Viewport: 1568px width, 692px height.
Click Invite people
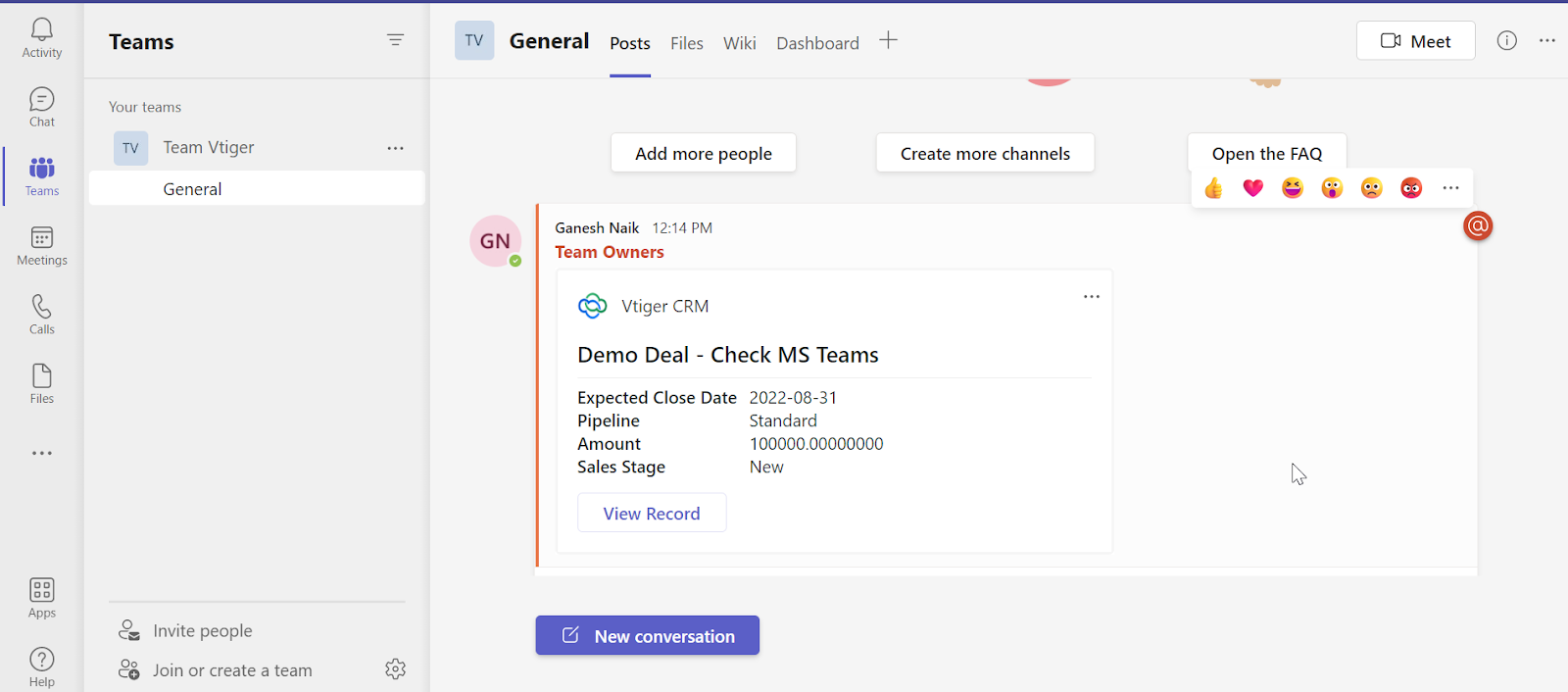186,631
